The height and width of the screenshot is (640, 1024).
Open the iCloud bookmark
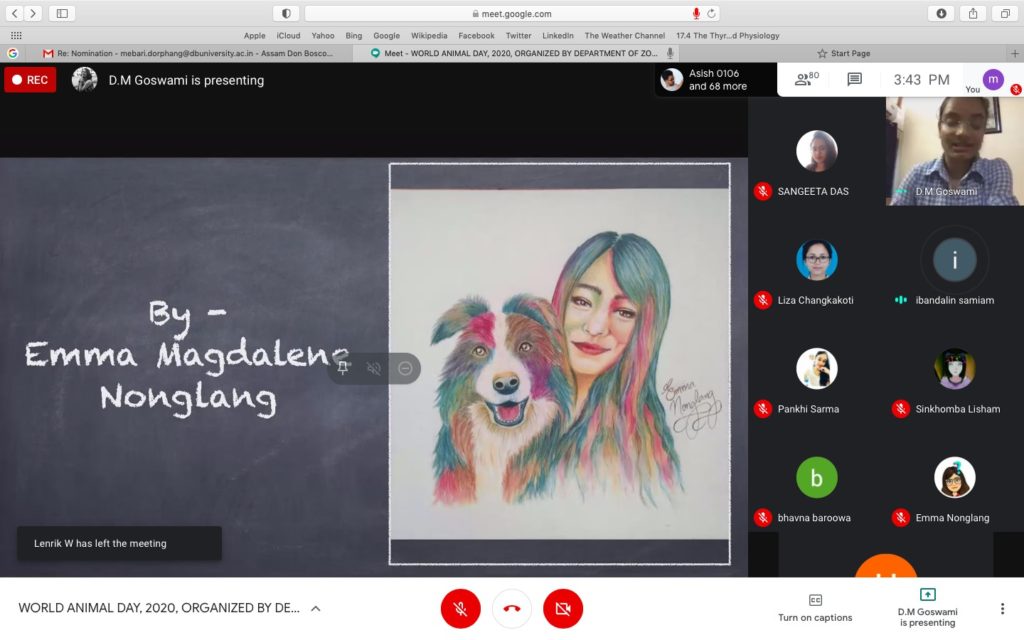coord(288,36)
